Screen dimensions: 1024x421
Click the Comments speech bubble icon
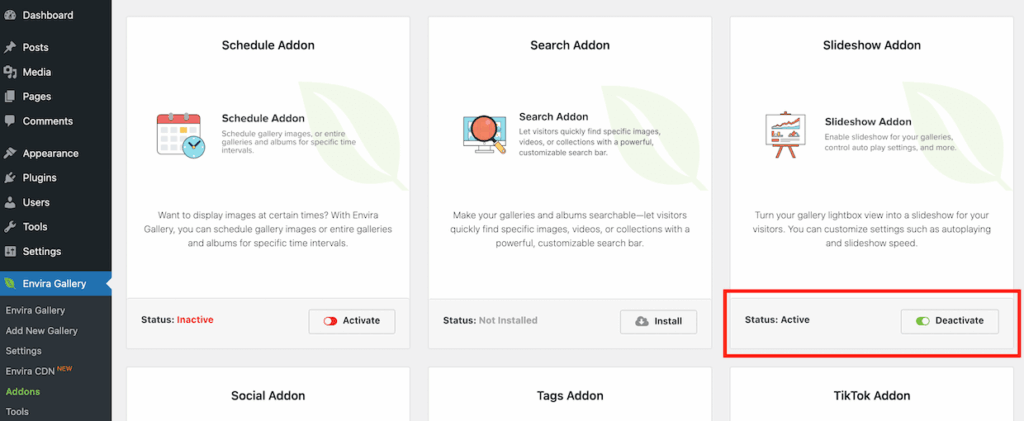(x=10, y=121)
